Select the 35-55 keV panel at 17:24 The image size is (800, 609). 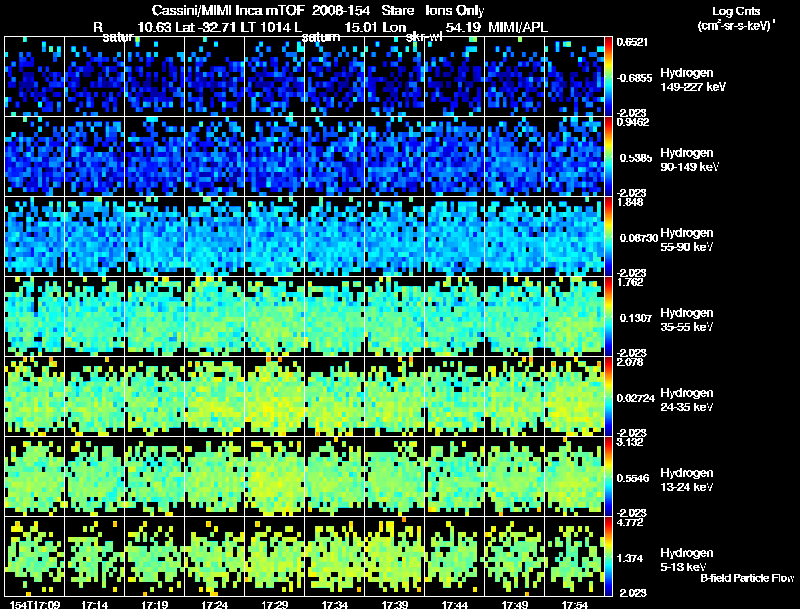(215, 317)
